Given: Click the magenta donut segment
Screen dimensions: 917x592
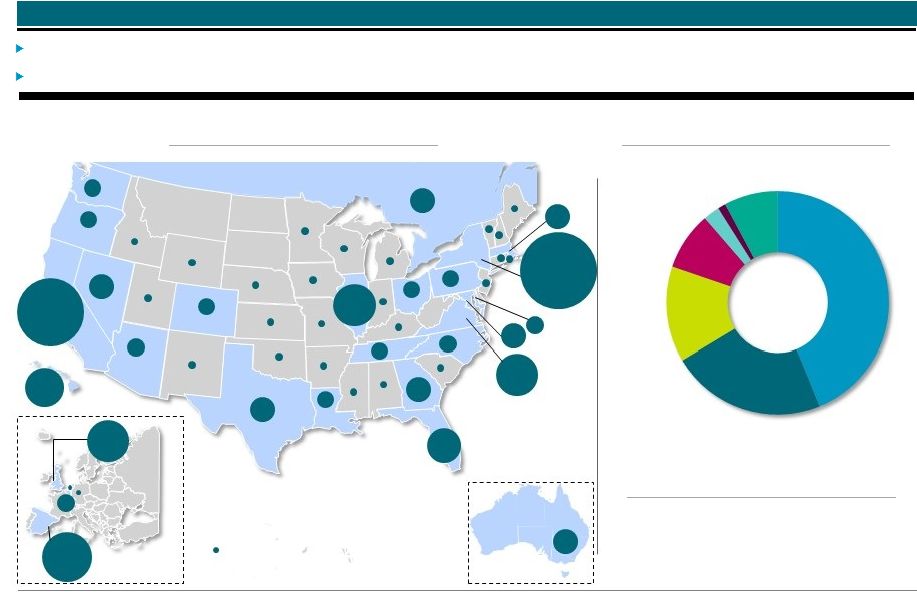Looking at the screenshot, I should pos(709,253).
